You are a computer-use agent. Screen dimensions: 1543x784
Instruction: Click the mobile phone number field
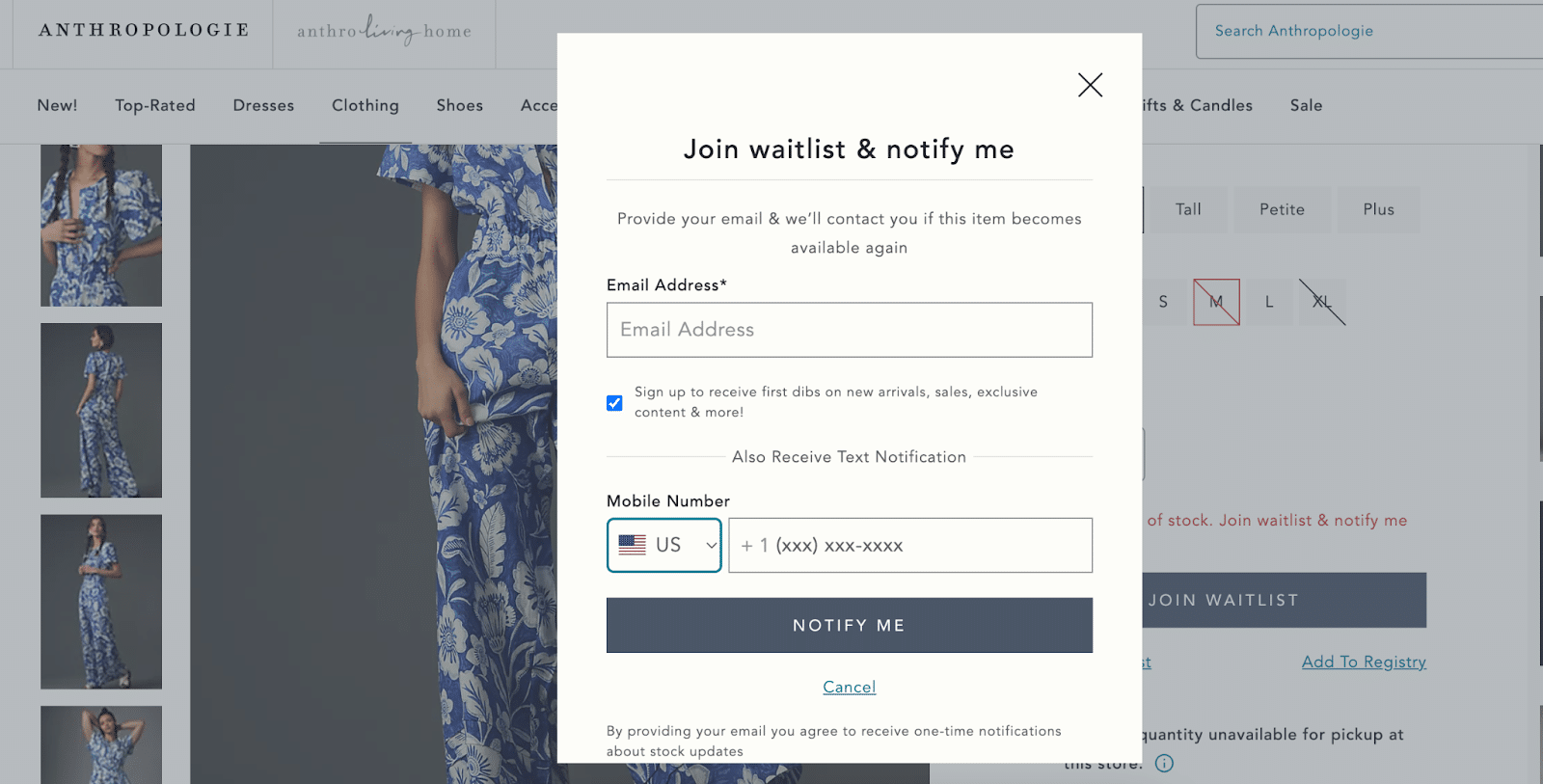[909, 545]
